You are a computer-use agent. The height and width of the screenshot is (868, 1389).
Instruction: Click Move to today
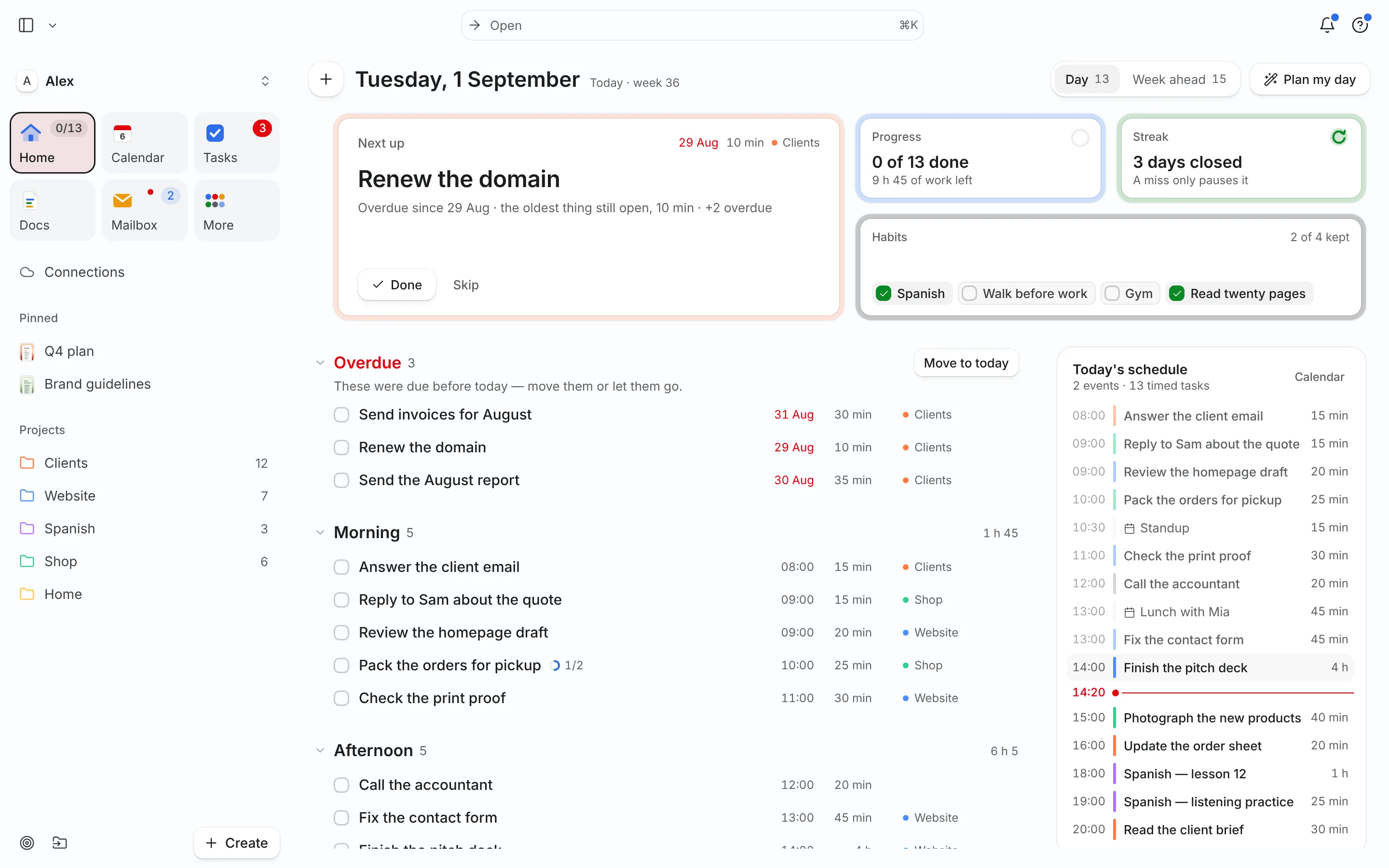coord(966,363)
